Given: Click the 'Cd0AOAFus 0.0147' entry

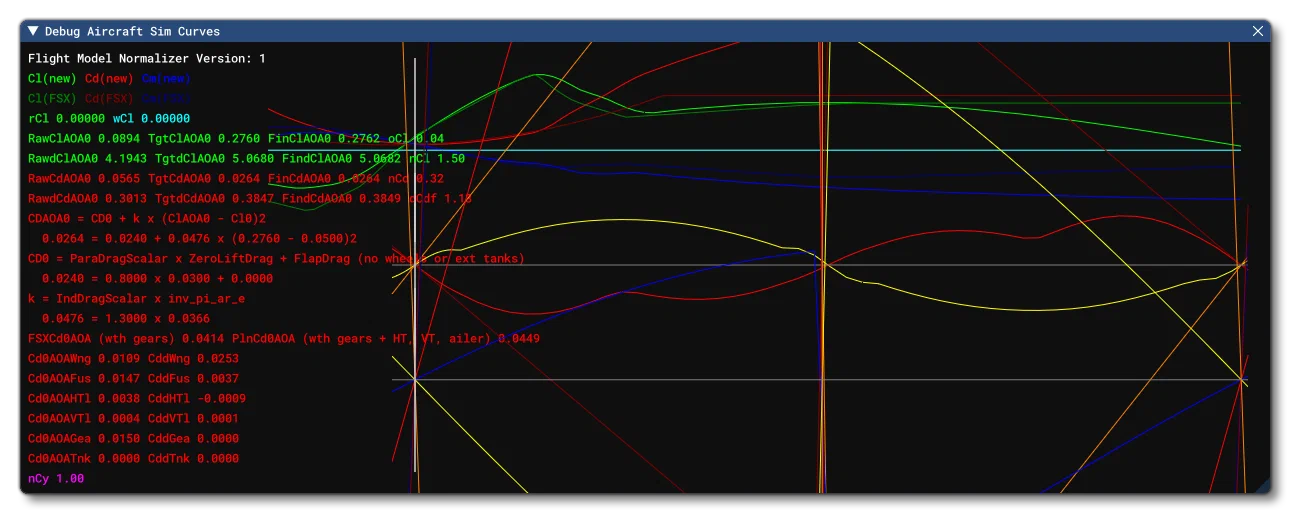Looking at the screenshot, I should pyautogui.click(x=84, y=378).
